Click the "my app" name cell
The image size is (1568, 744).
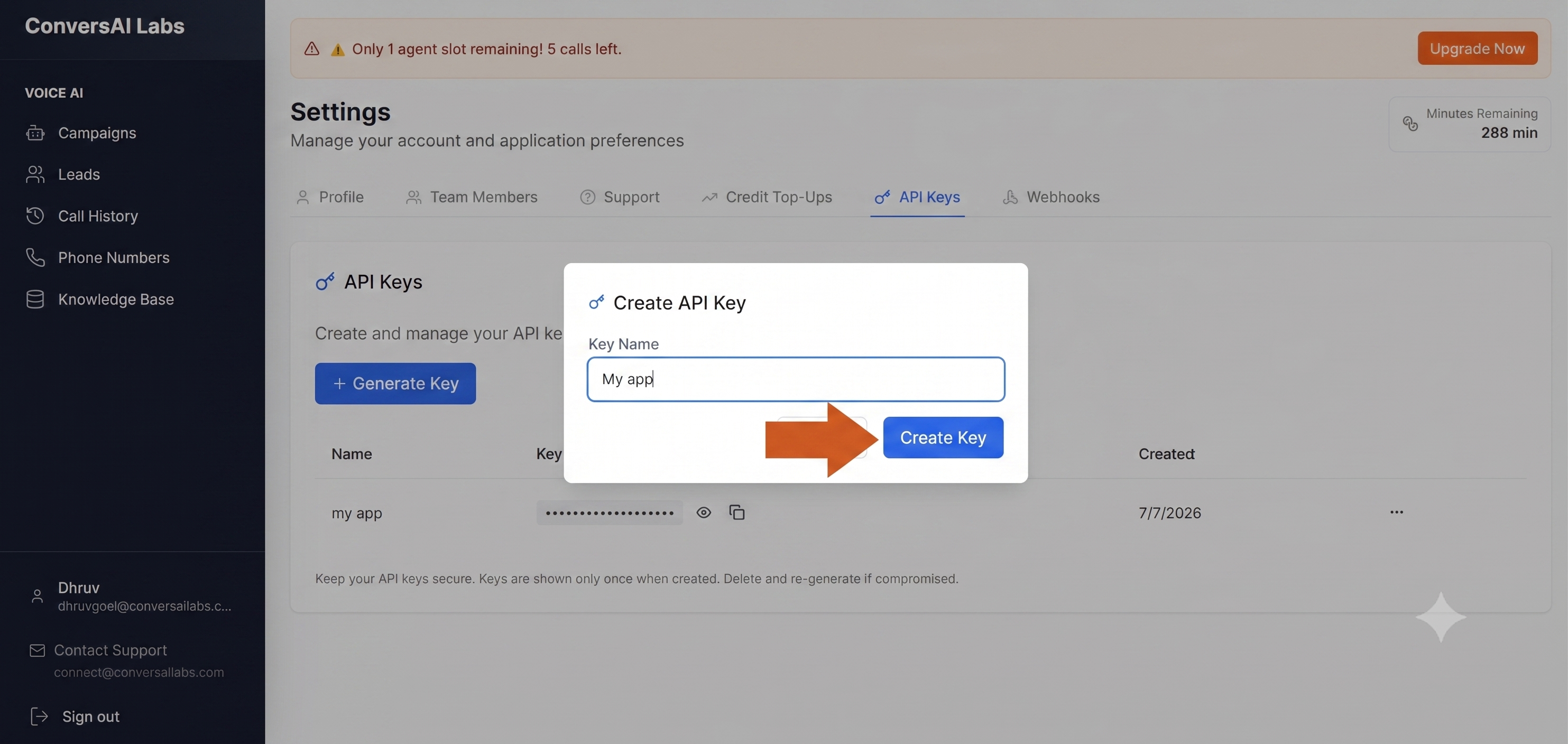tap(357, 513)
